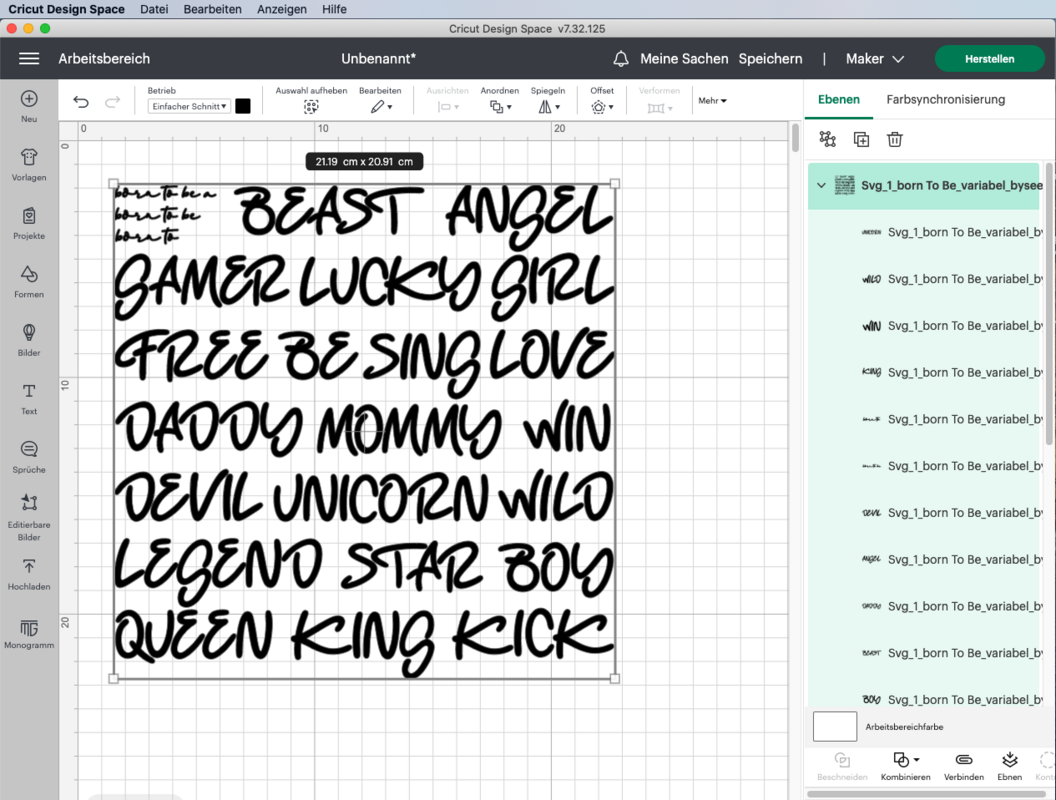Image resolution: width=1056 pixels, height=800 pixels.
Task: Open the Bearbeiten menu in menu bar
Action: 212,9
